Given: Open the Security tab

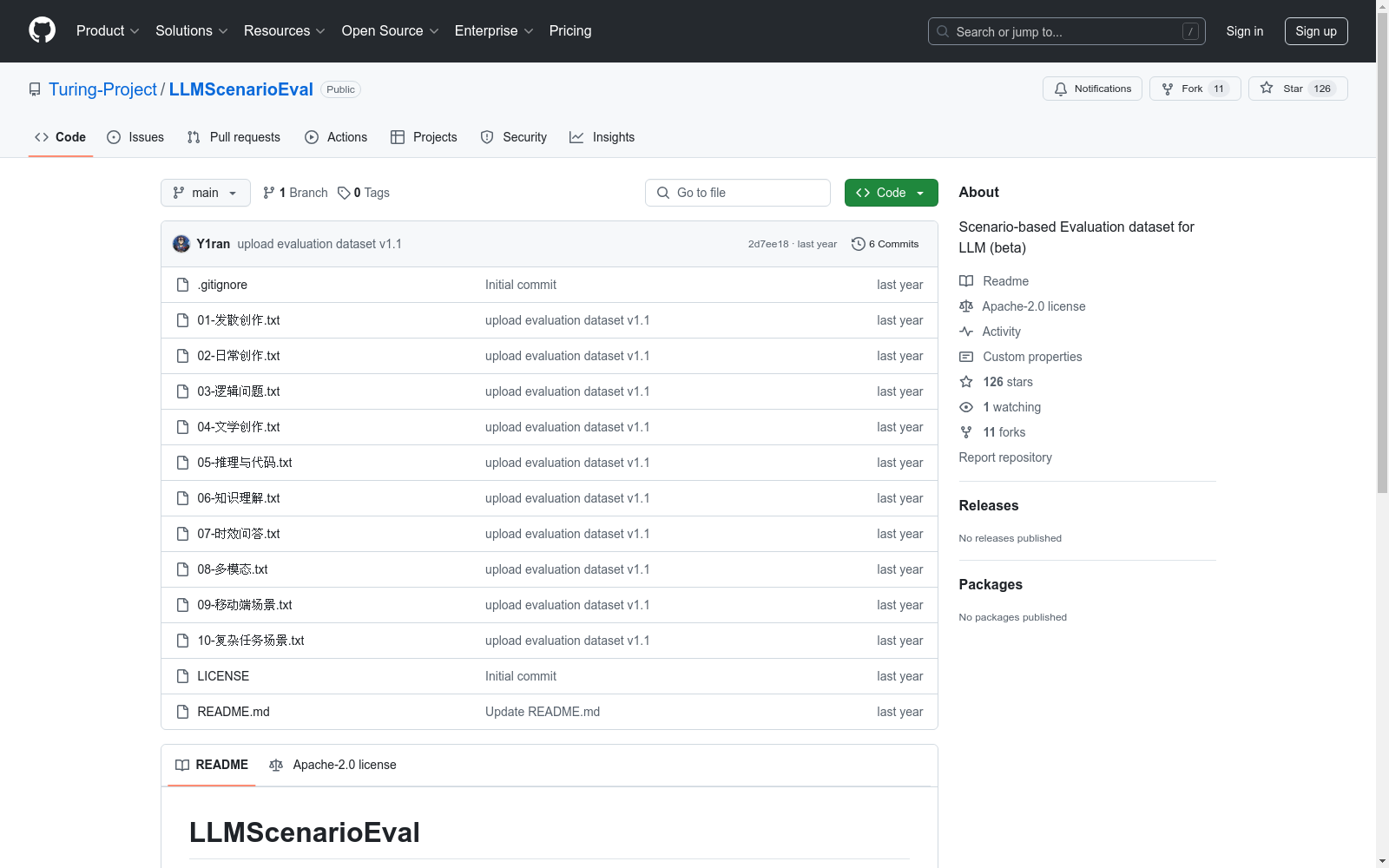Looking at the screenshot, I should tap(514, 137).
